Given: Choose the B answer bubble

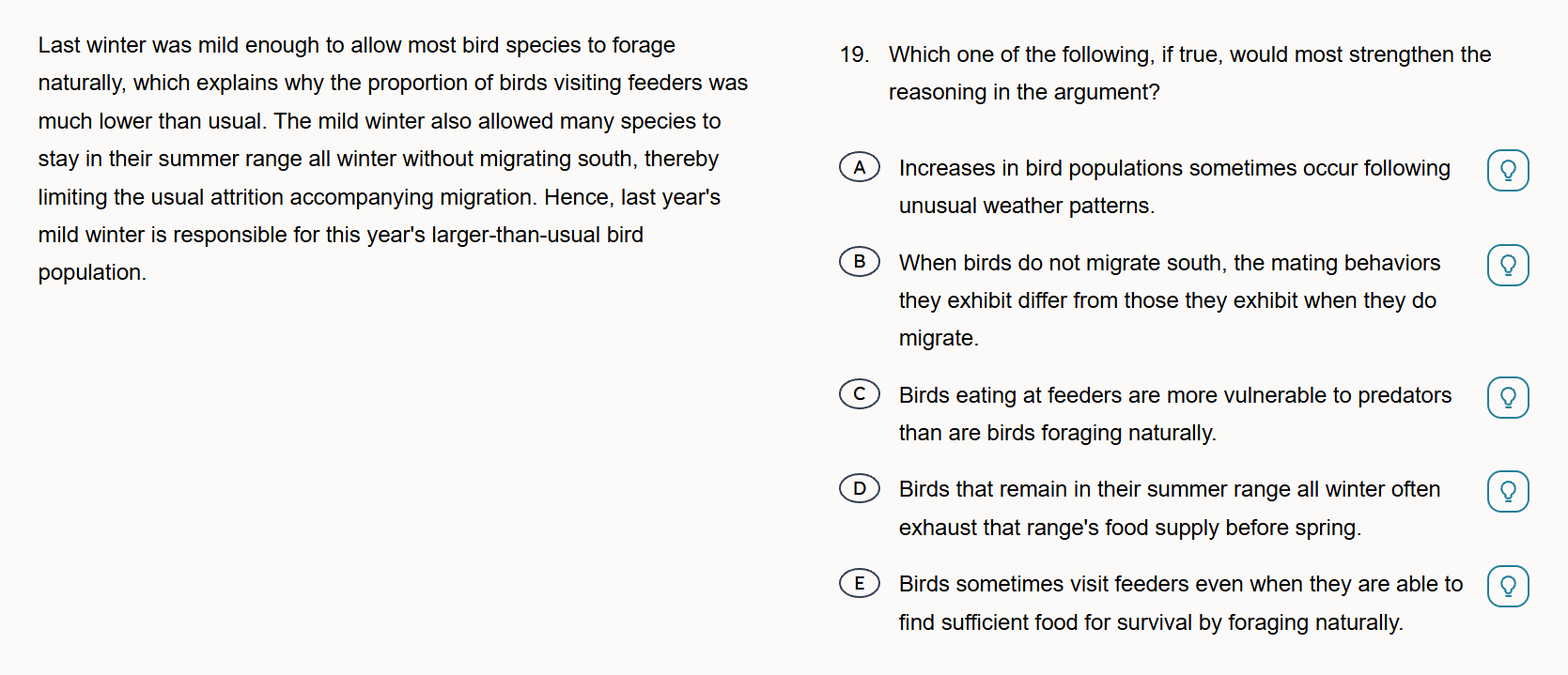Looking at the screenshot, I should coord(859,262).
